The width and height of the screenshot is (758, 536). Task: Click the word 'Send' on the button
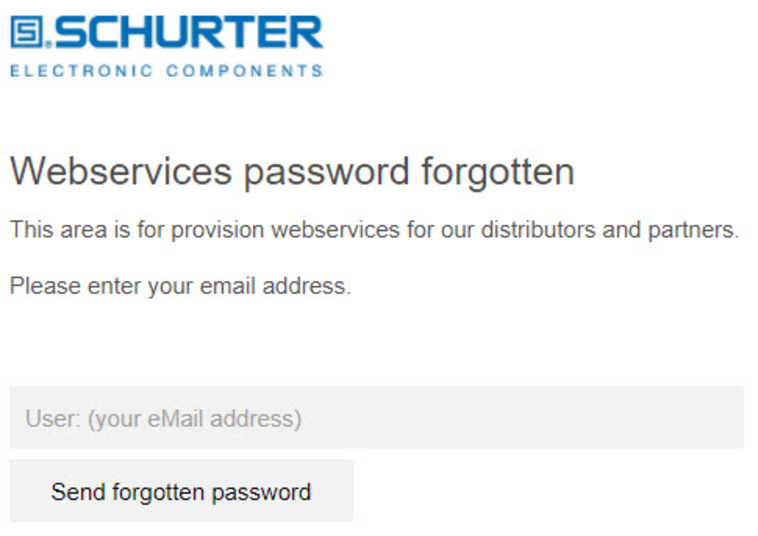coord(78,492)
